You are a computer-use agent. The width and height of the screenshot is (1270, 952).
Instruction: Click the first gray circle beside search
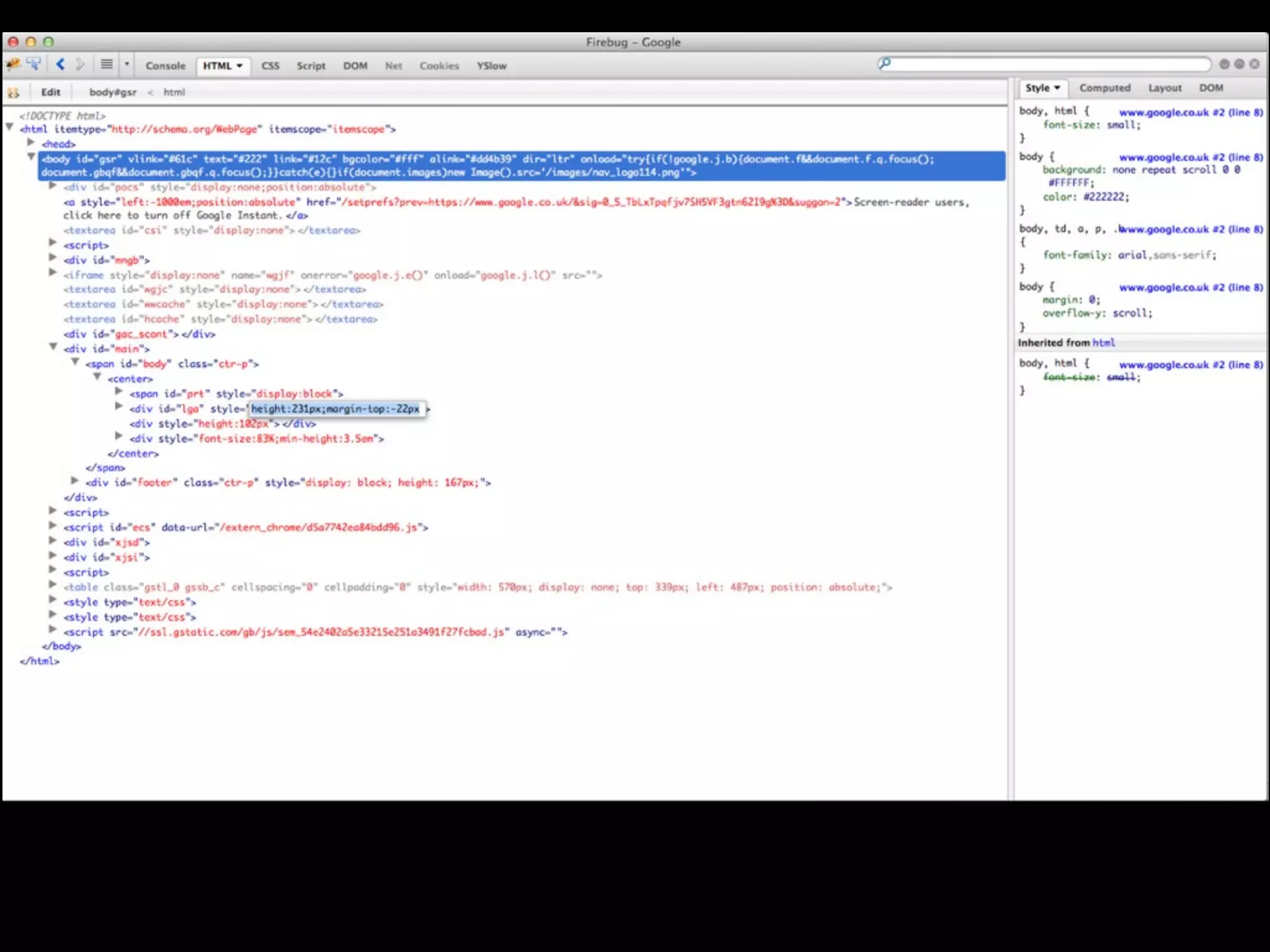point(1224,64)
